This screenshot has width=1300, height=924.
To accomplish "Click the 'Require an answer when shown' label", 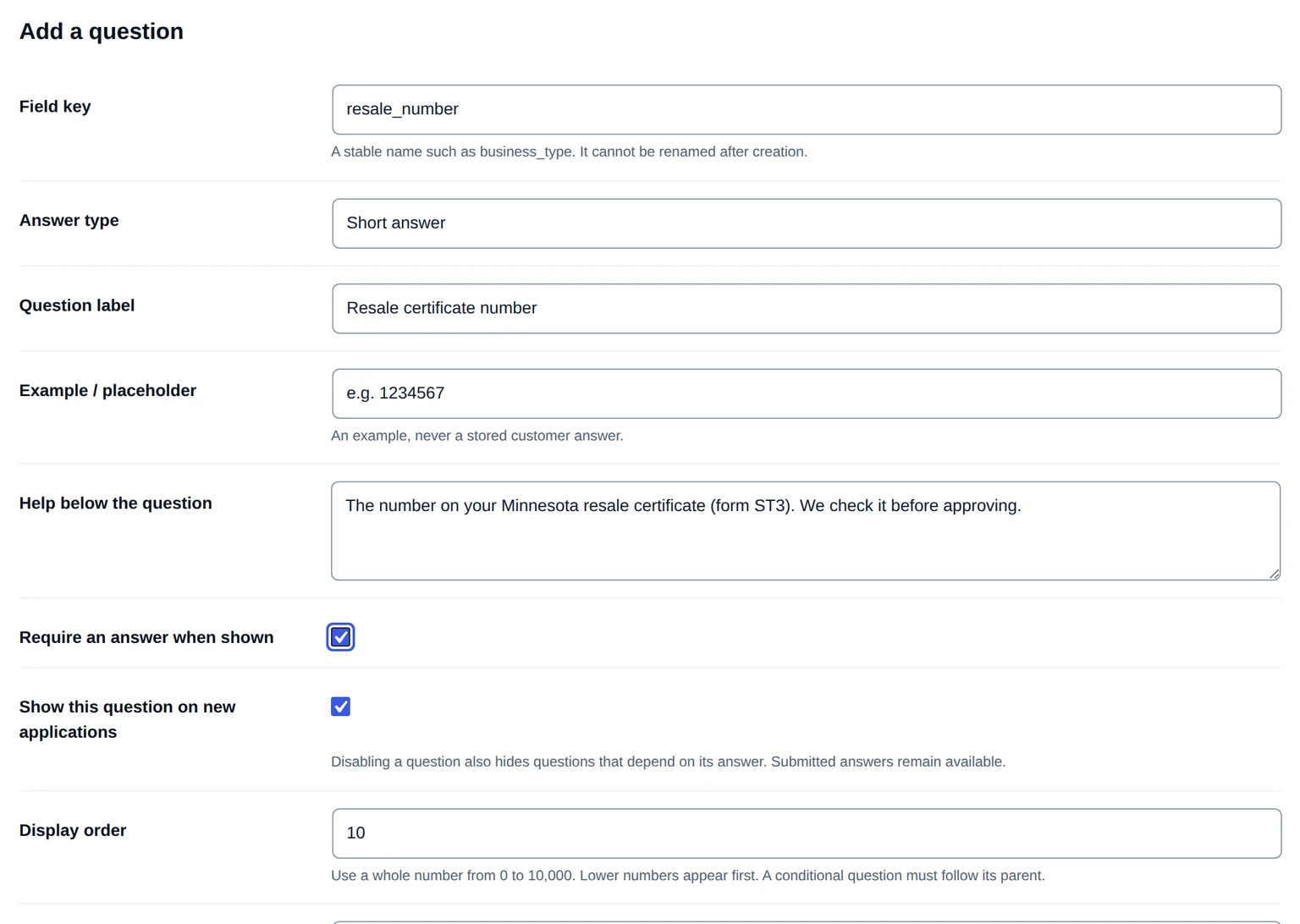I will (146, 637).
